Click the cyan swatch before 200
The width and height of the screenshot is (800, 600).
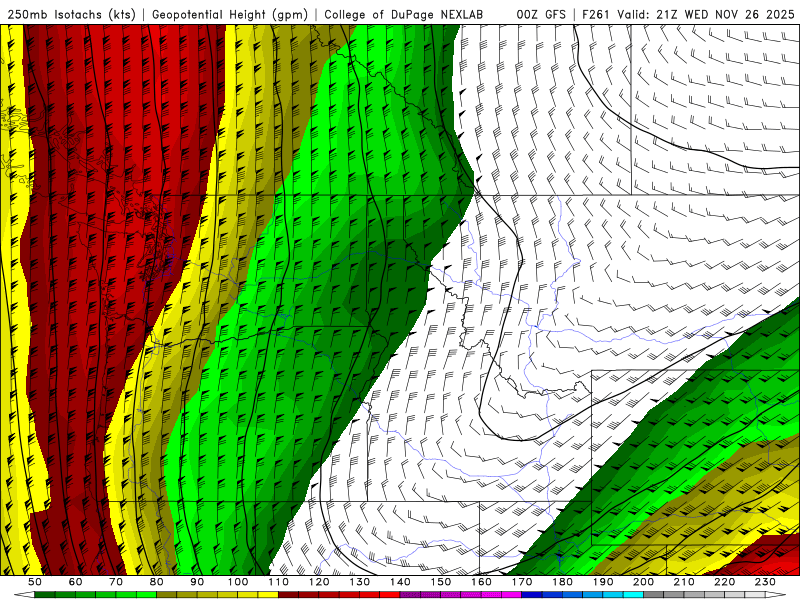633,595
